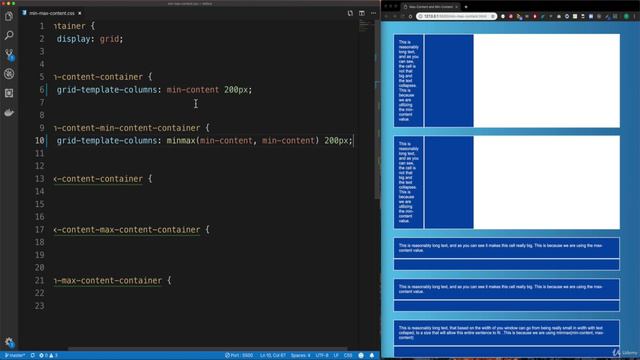
Task: Click the Split Editor icon in VS Code
Action: click(362, 13)
